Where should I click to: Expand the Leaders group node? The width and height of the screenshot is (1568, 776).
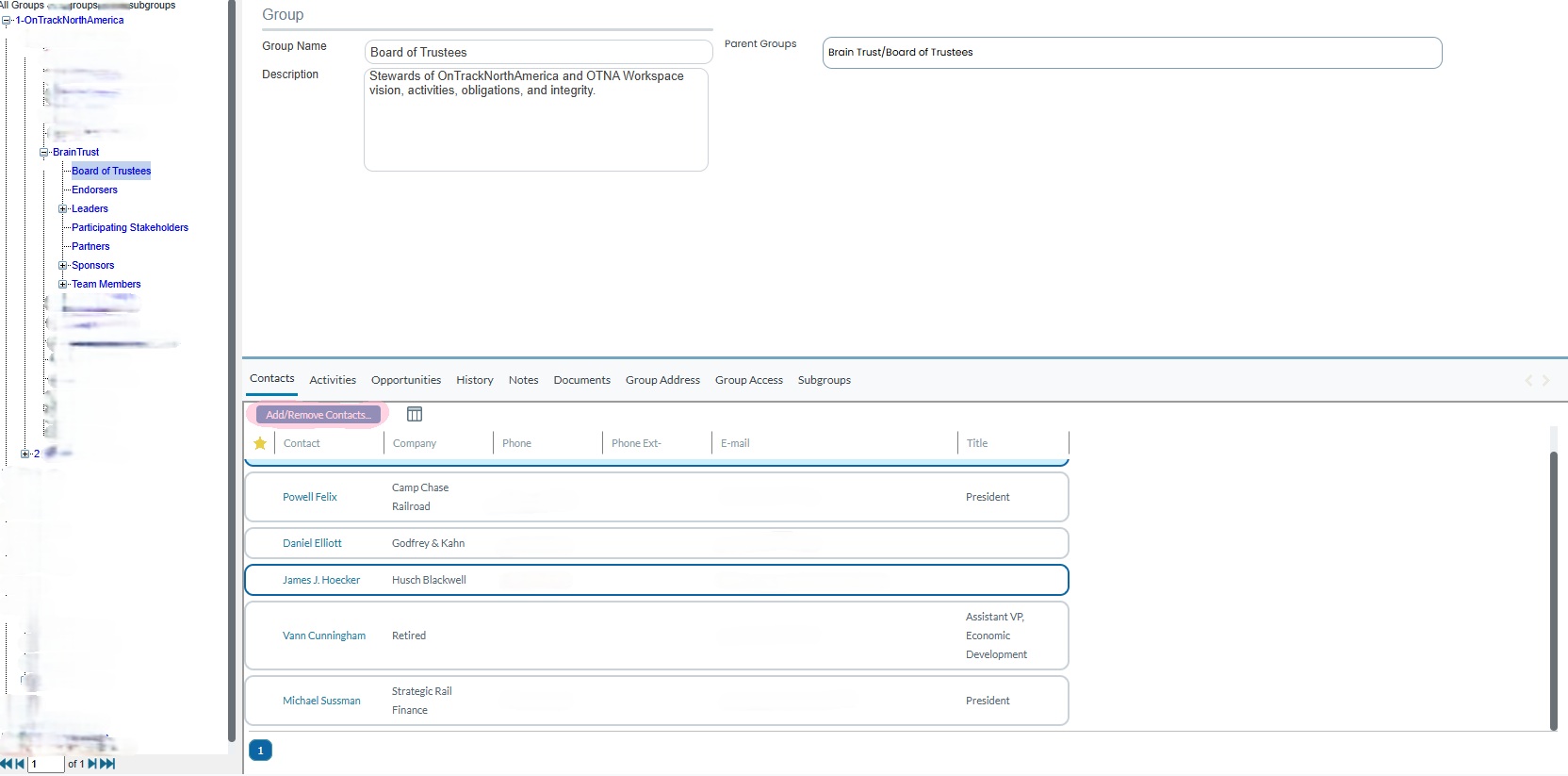(62, 208)
